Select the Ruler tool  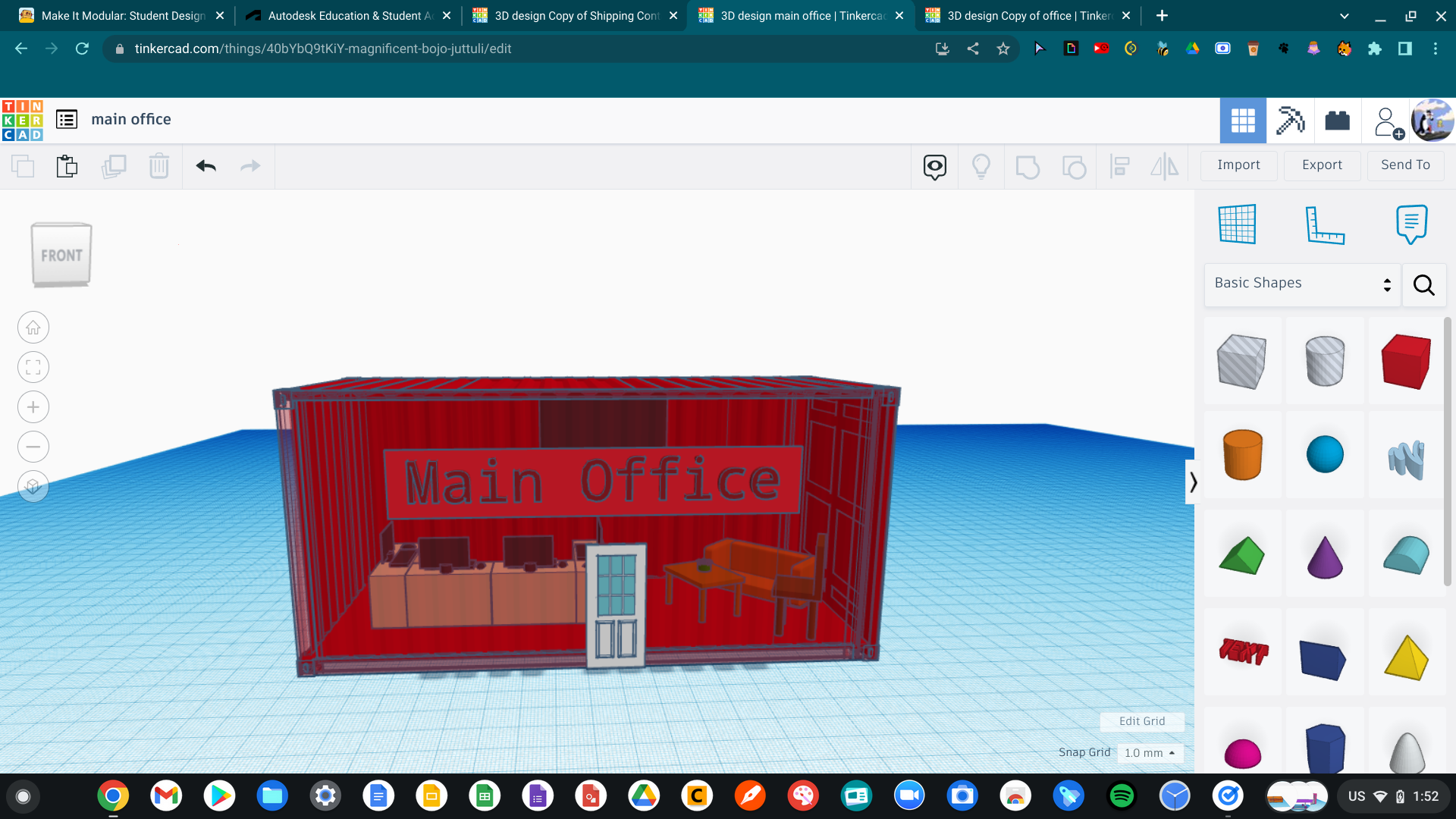pyautogui.click(x=1325, y=224)
